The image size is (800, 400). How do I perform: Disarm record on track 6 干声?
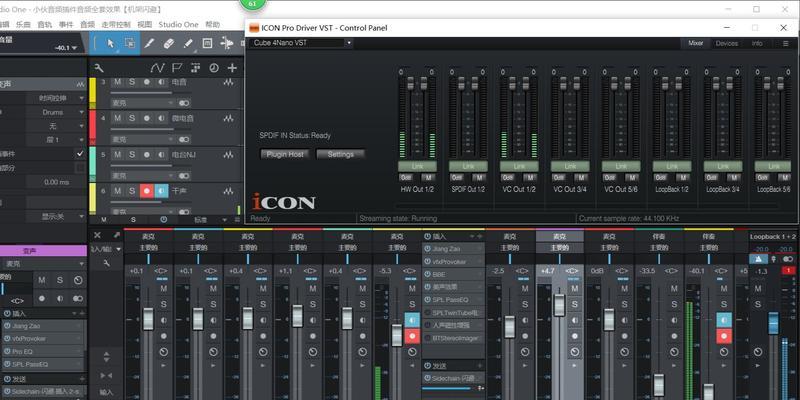pyautogui.click(x=147, y=191)
